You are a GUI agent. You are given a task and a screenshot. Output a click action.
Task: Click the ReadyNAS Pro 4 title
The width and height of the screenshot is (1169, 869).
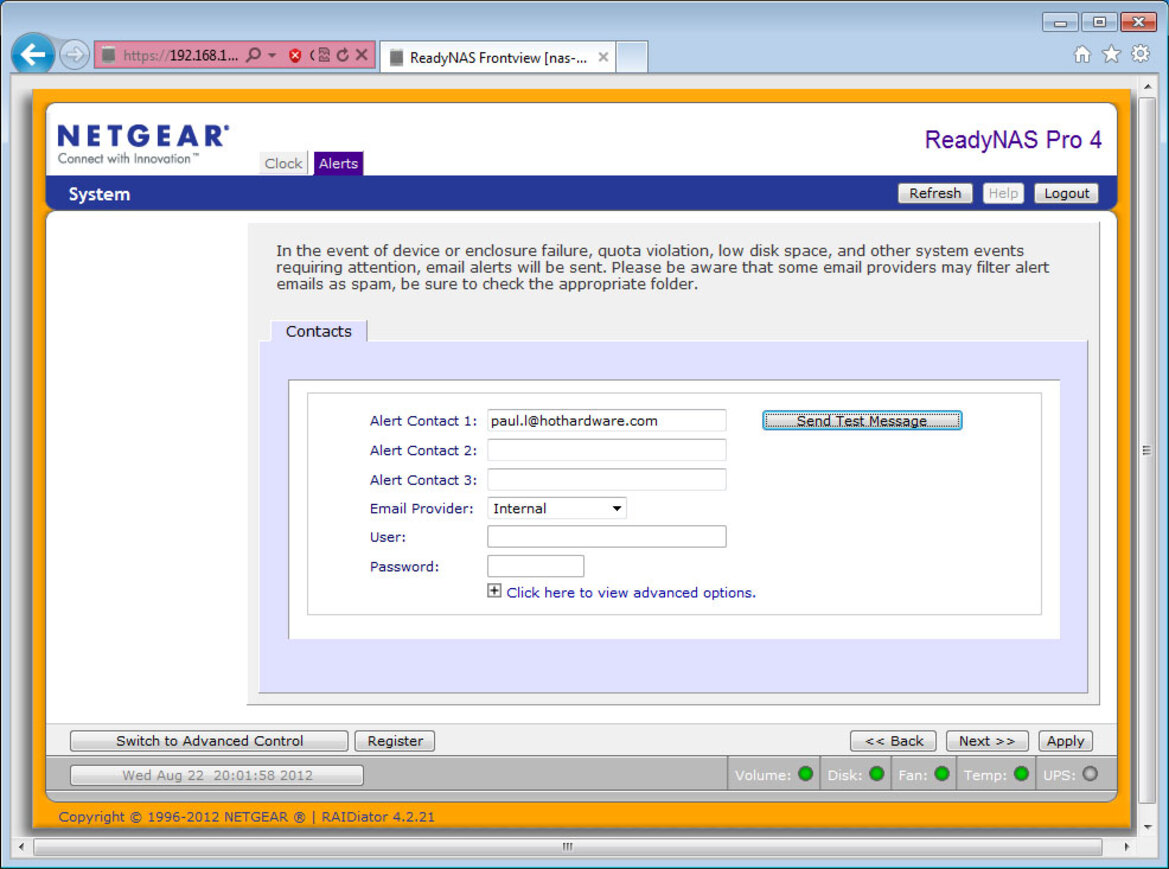click(x=1013, y=139)
